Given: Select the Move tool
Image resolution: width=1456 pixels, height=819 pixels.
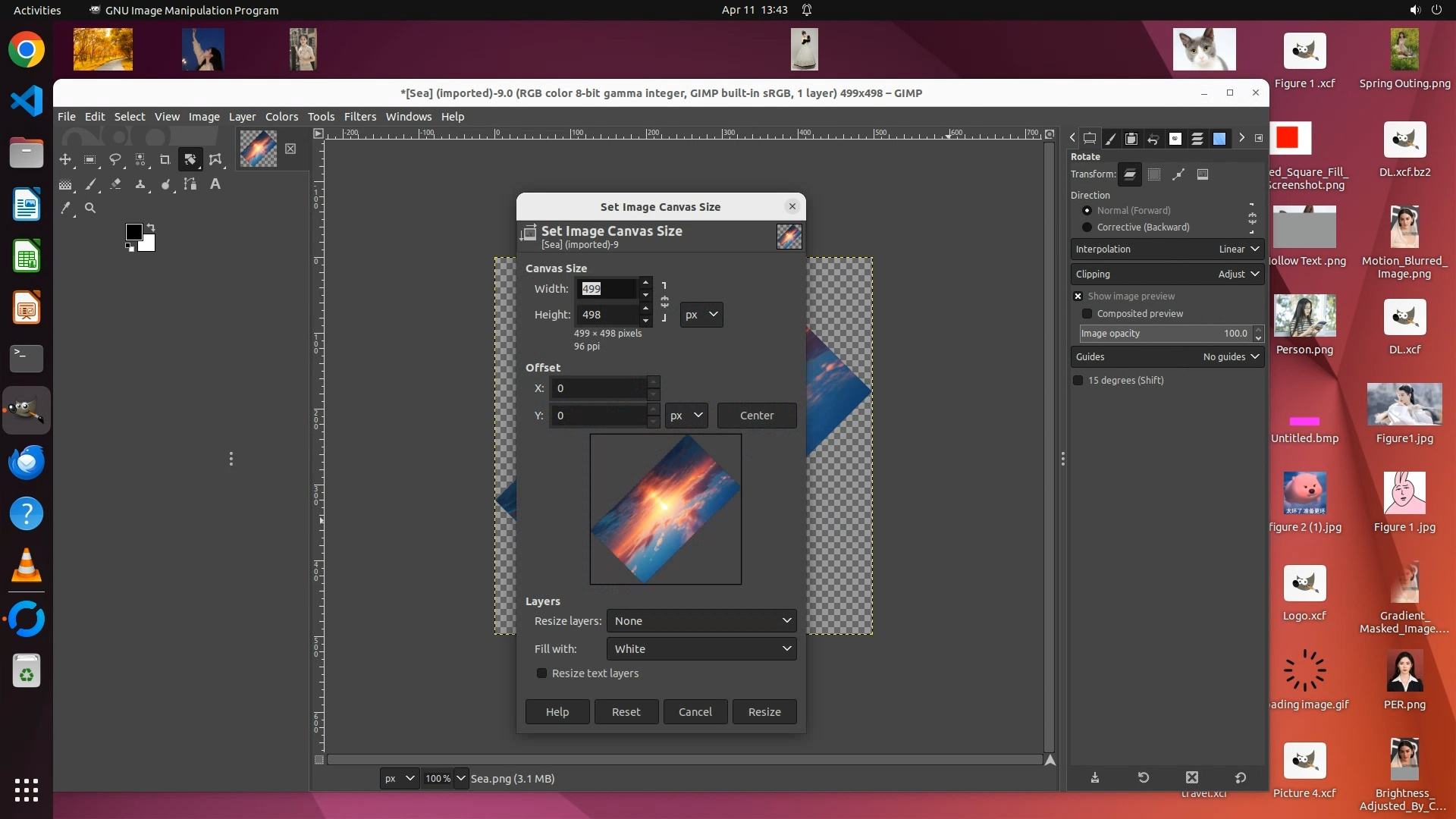Looking at the screenshot, I should (65, 159).
